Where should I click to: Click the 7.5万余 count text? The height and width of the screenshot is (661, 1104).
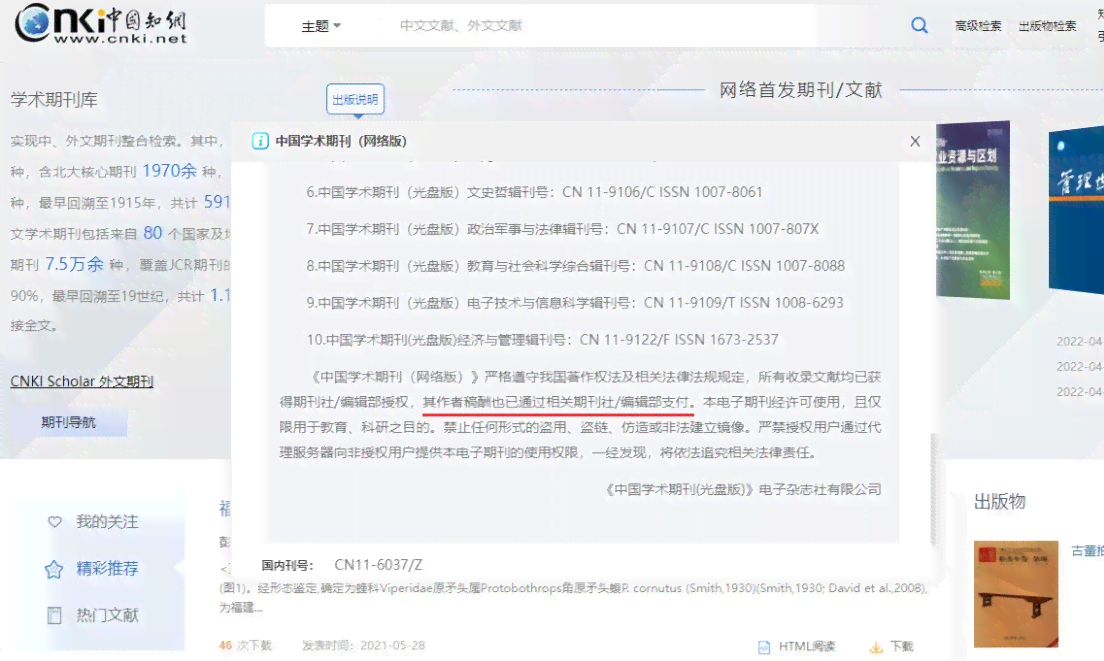pos(75,264)
